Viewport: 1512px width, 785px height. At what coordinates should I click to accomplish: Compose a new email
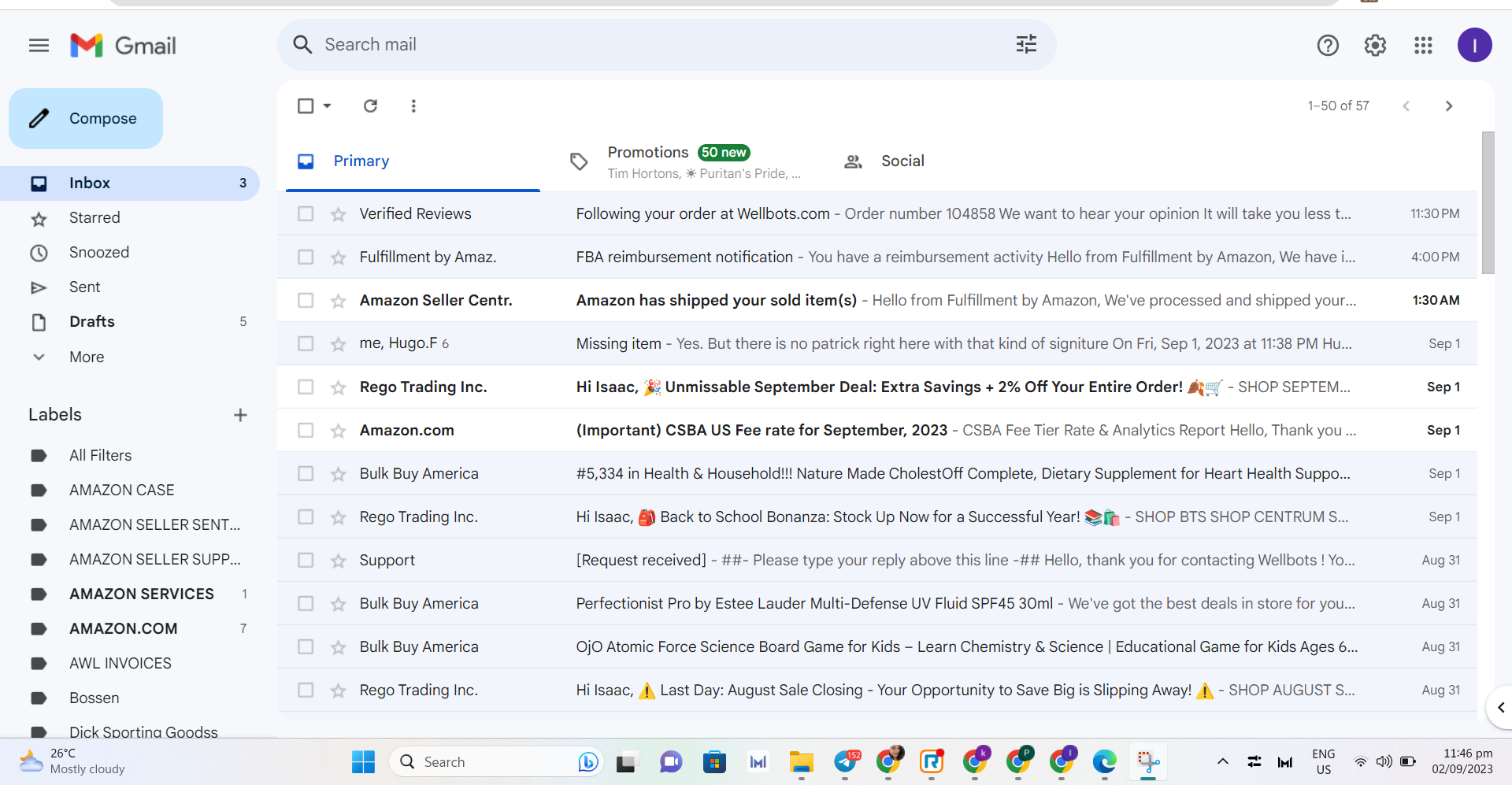point(86,118)
